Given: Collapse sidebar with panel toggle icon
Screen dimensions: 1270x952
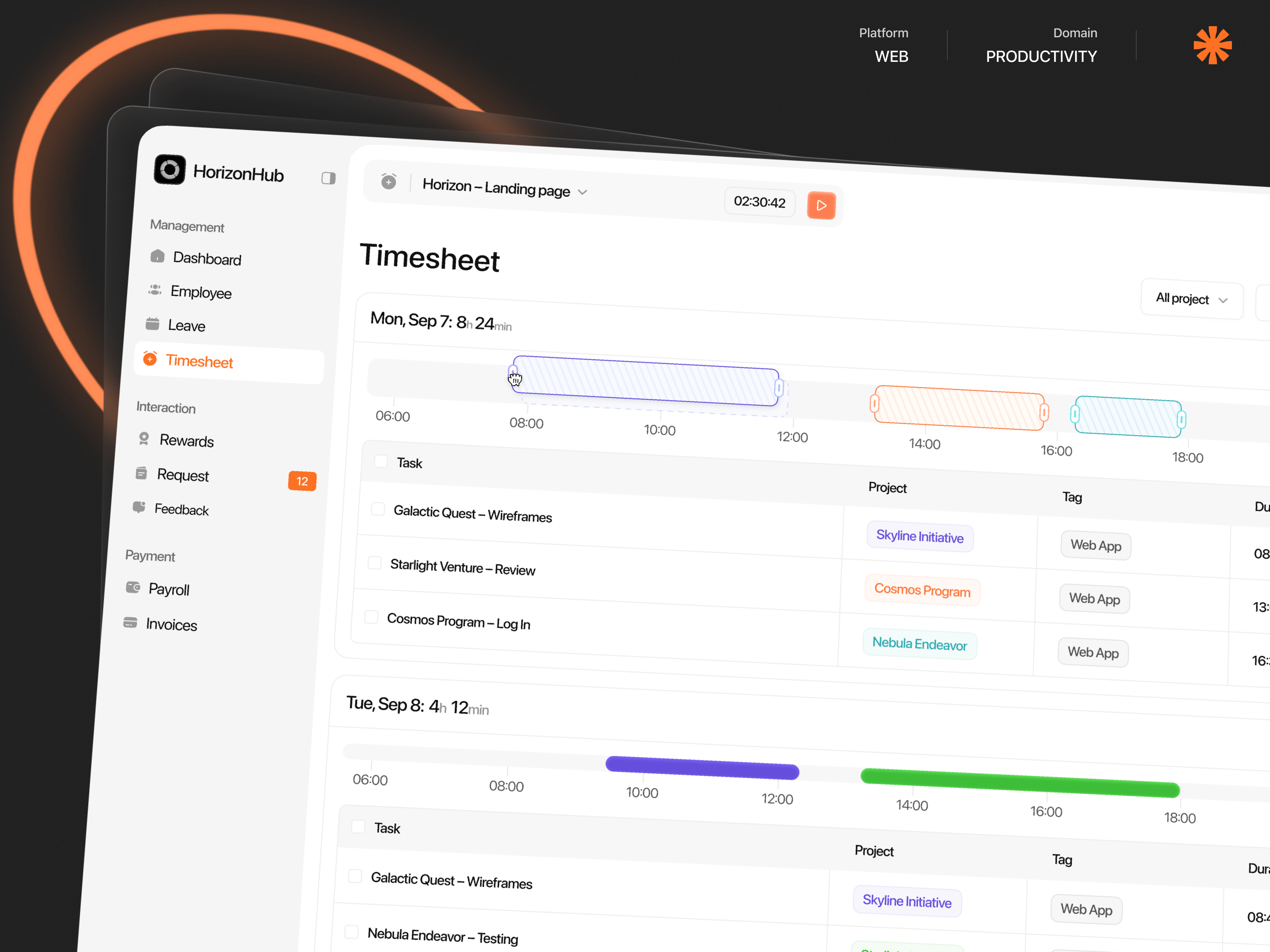Looking at the screenshot, I should click(328, 178).
